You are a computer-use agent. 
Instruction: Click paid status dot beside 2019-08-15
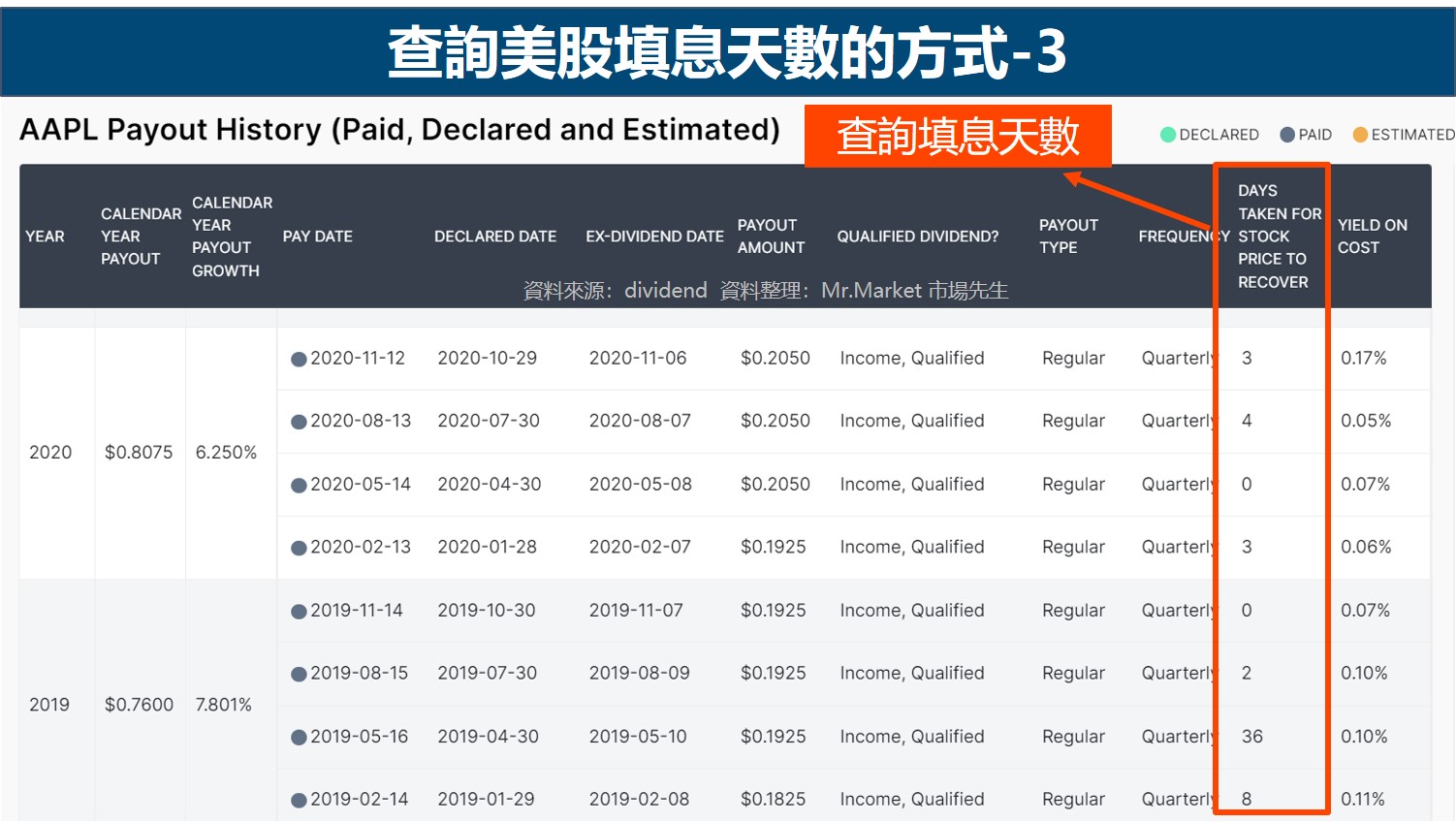(x=300, y=675)
